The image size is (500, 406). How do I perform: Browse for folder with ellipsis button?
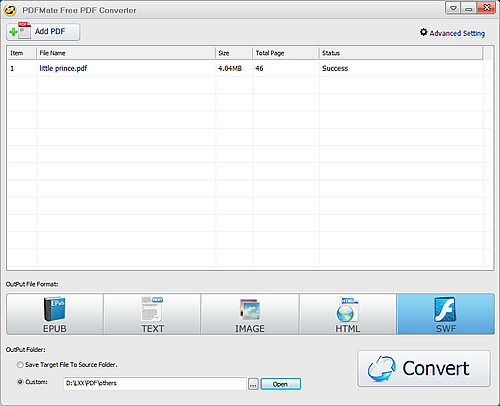tap(253, 384)
